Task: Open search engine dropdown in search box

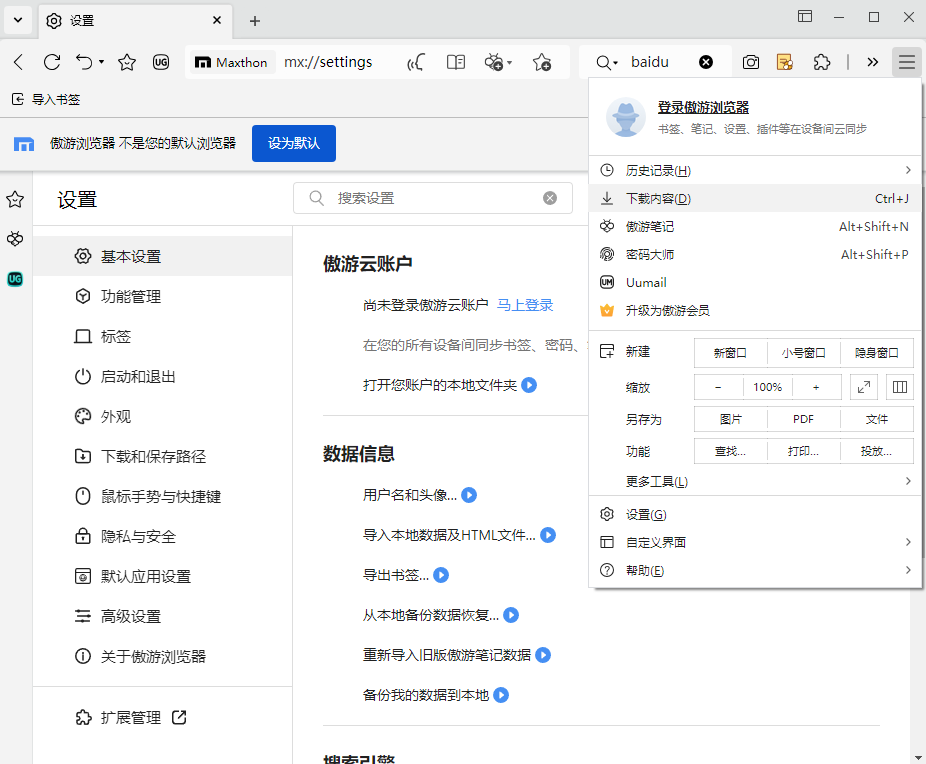Action: tap(607, 62)
